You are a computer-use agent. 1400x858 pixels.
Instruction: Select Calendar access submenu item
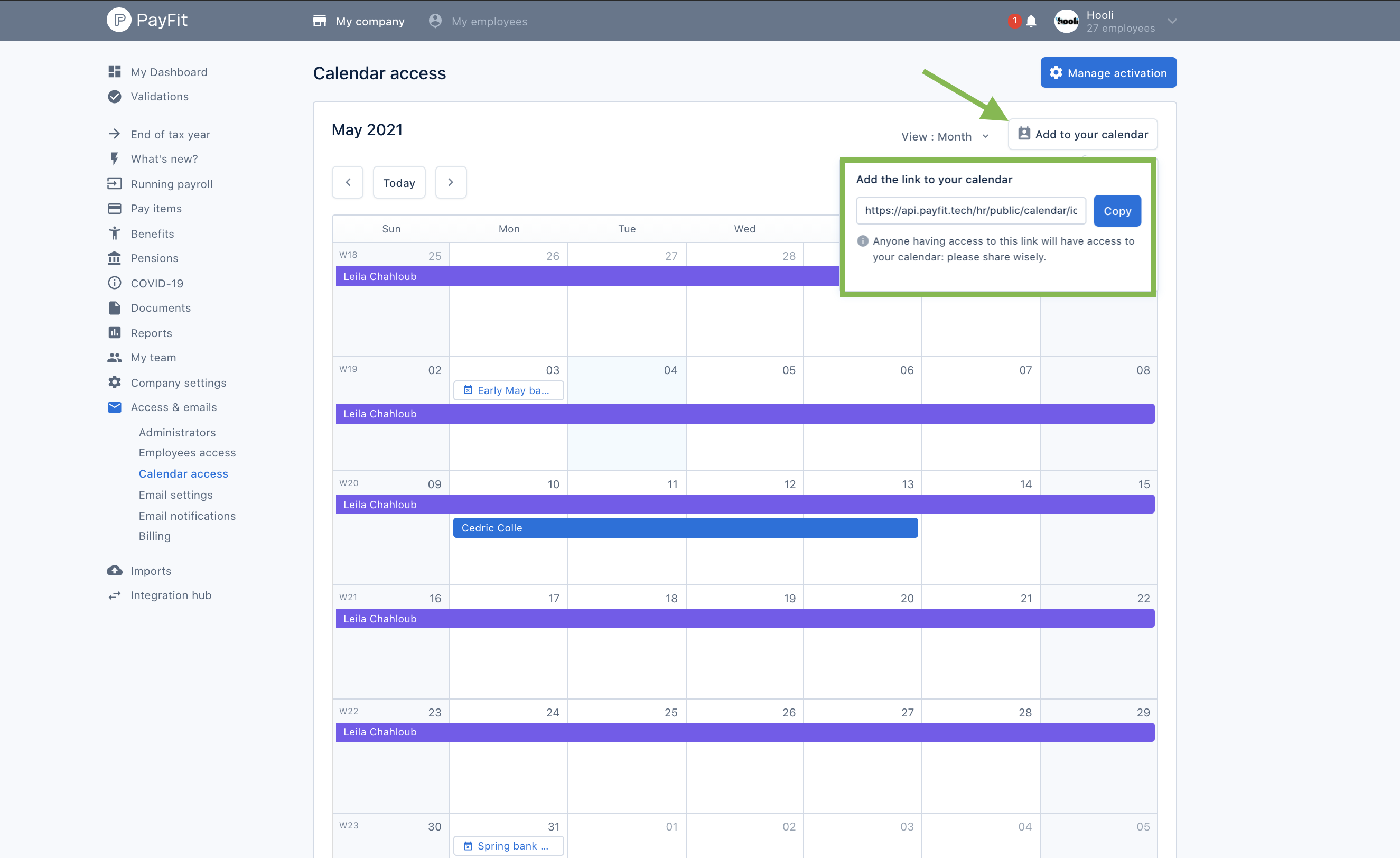point(183,474)
